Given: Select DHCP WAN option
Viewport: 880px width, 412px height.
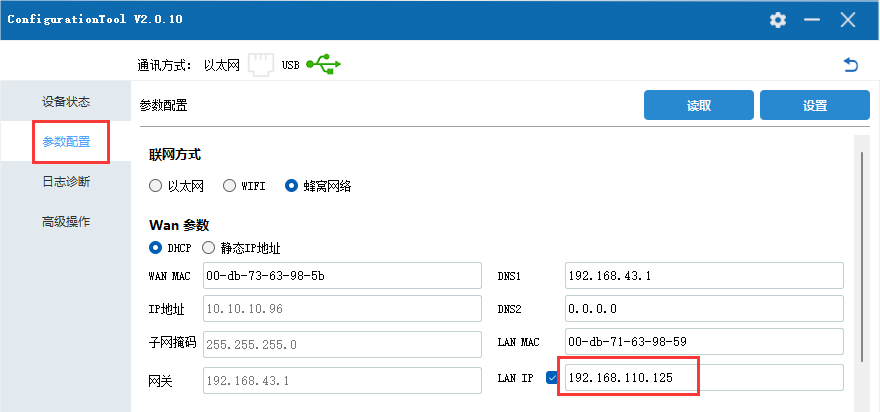Looking at the screenshot, I should 155,248.
